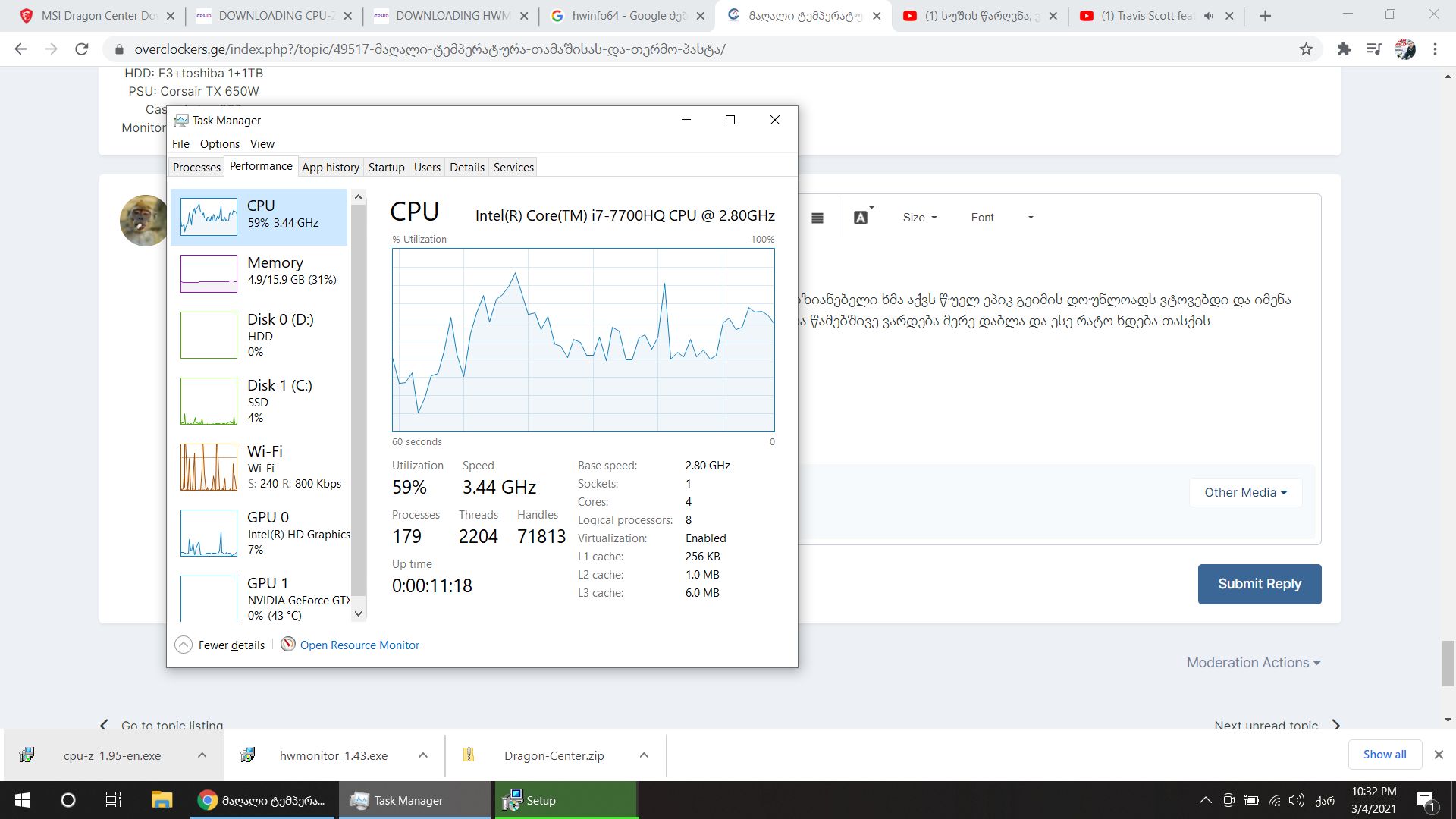Image resolution: width=1456 pixels, height=819 pixels.
Task: Click Show all downloads button
Action: 1384,755
